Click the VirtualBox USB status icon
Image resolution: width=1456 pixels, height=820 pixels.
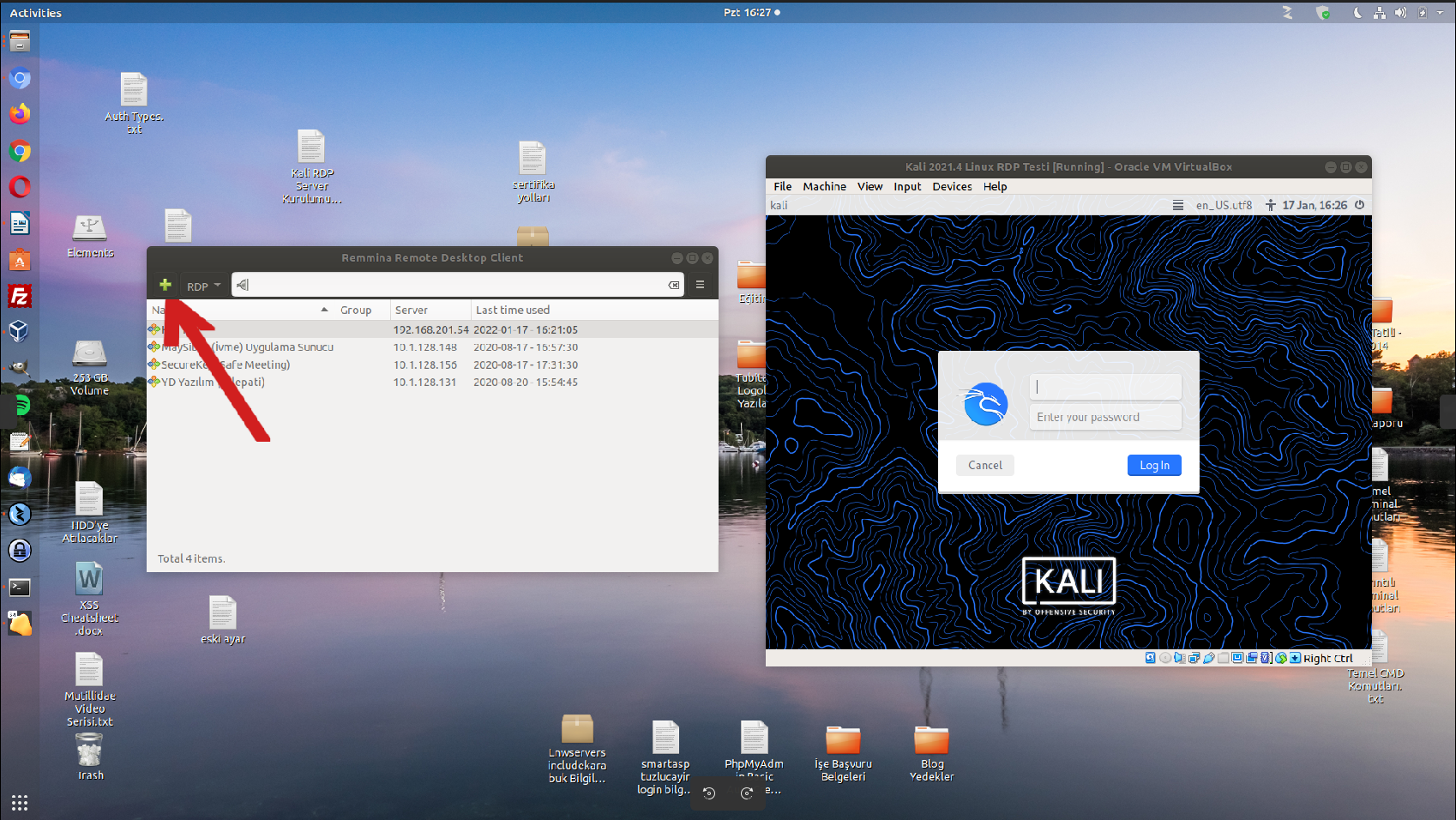1208,658
